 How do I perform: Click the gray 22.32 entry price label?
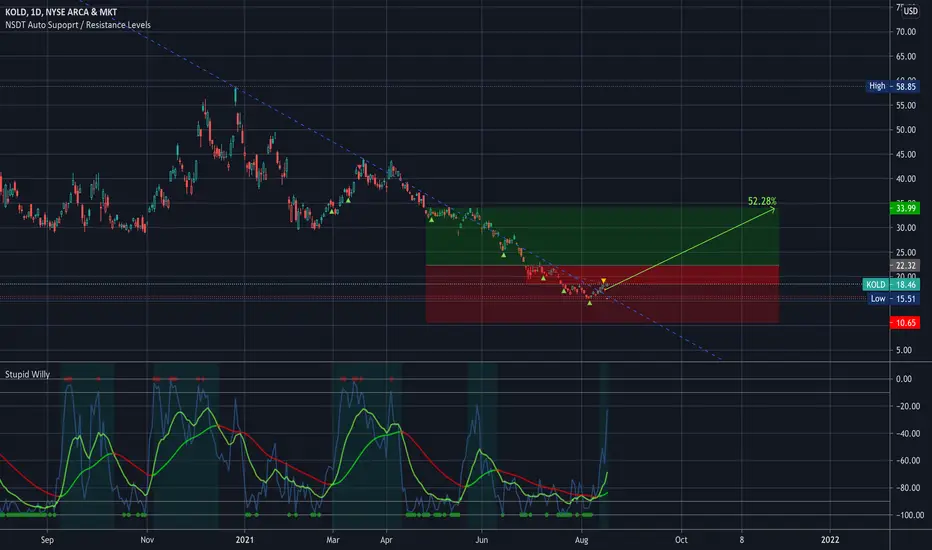tap(905, 265)
